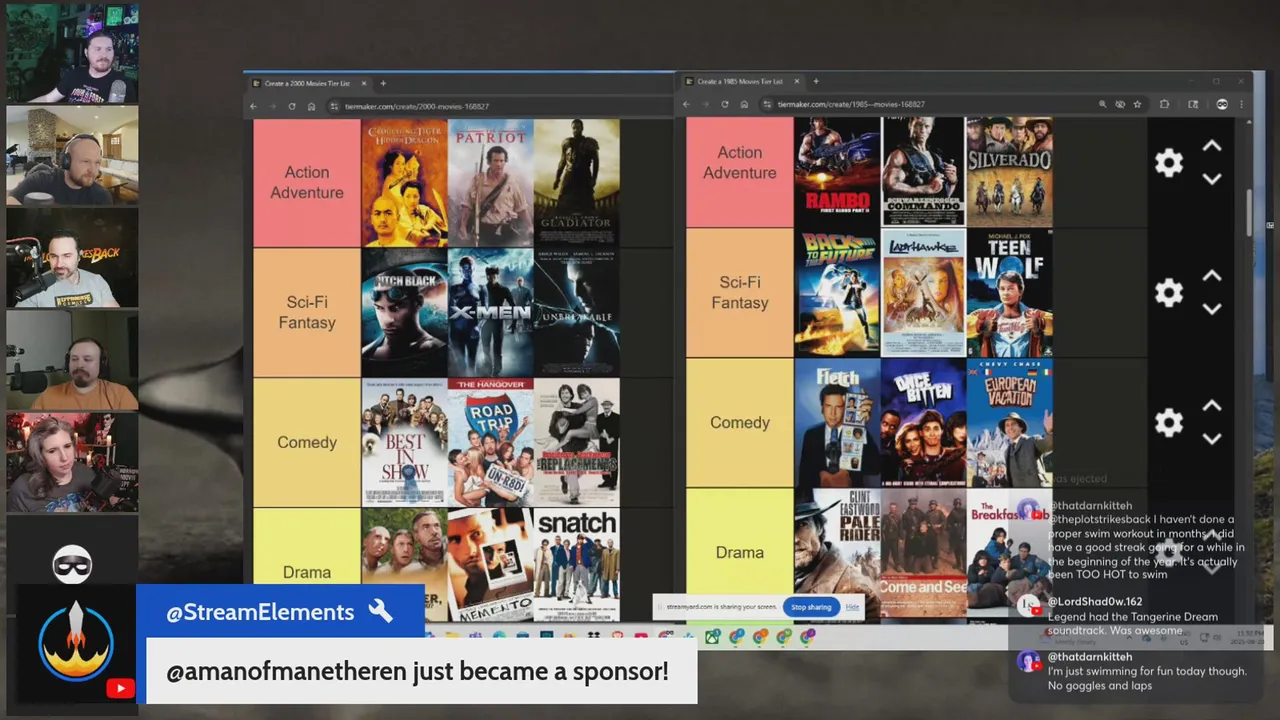Select the Gladiator movie poster

coord(576,183)
